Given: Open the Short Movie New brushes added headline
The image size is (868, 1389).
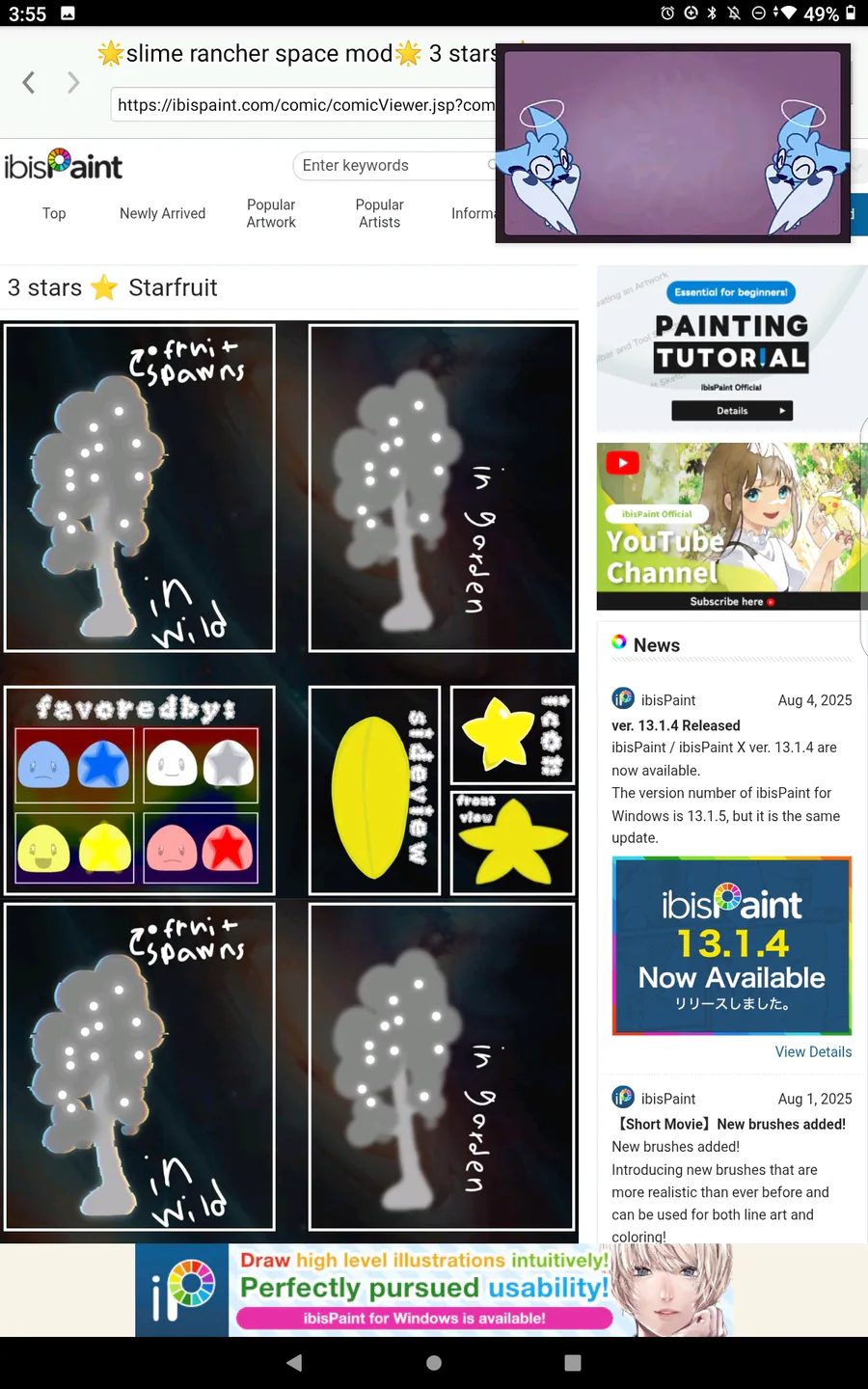Looking at the screenshot, I should [x=732, y=1124].
